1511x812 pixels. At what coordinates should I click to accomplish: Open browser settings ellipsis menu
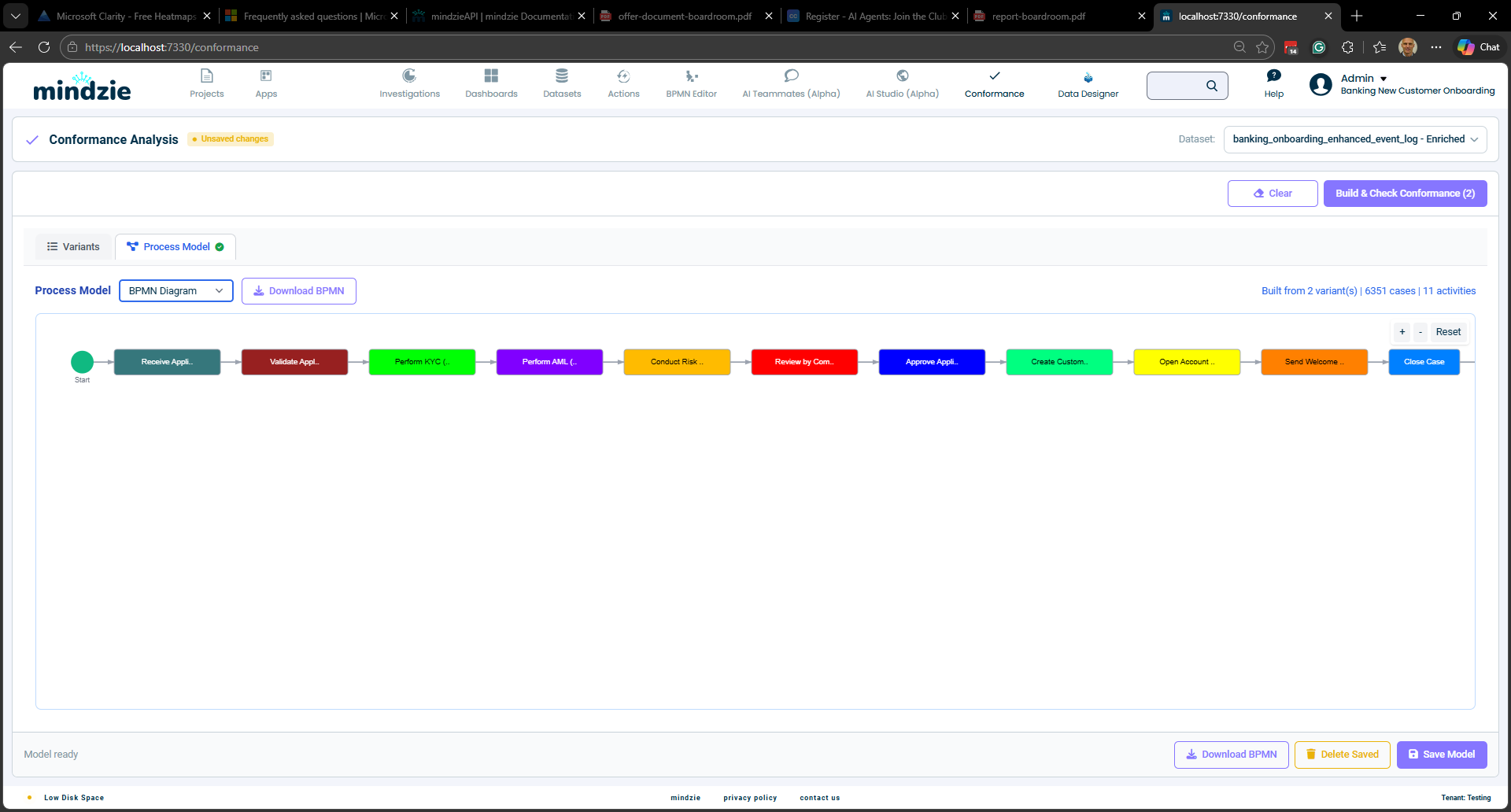[x=1436, y=47]
